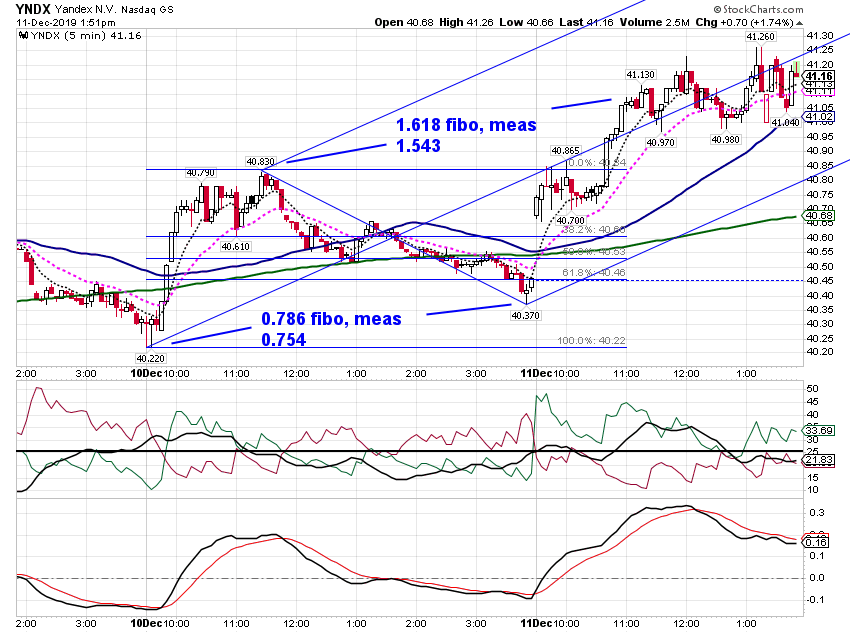This screenshot has height=633, width=850.
Task: Click the 61.8%: 40.46 retracement label
Action: tap(594, 272)
